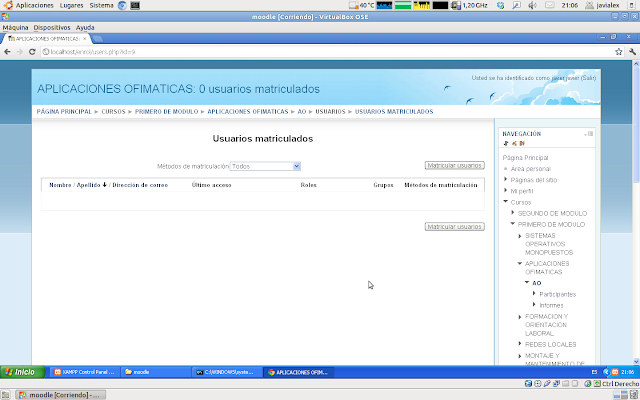Expand SISTEMAS OPERATIVOS MONOPUESTOS node

pos(520,236)
